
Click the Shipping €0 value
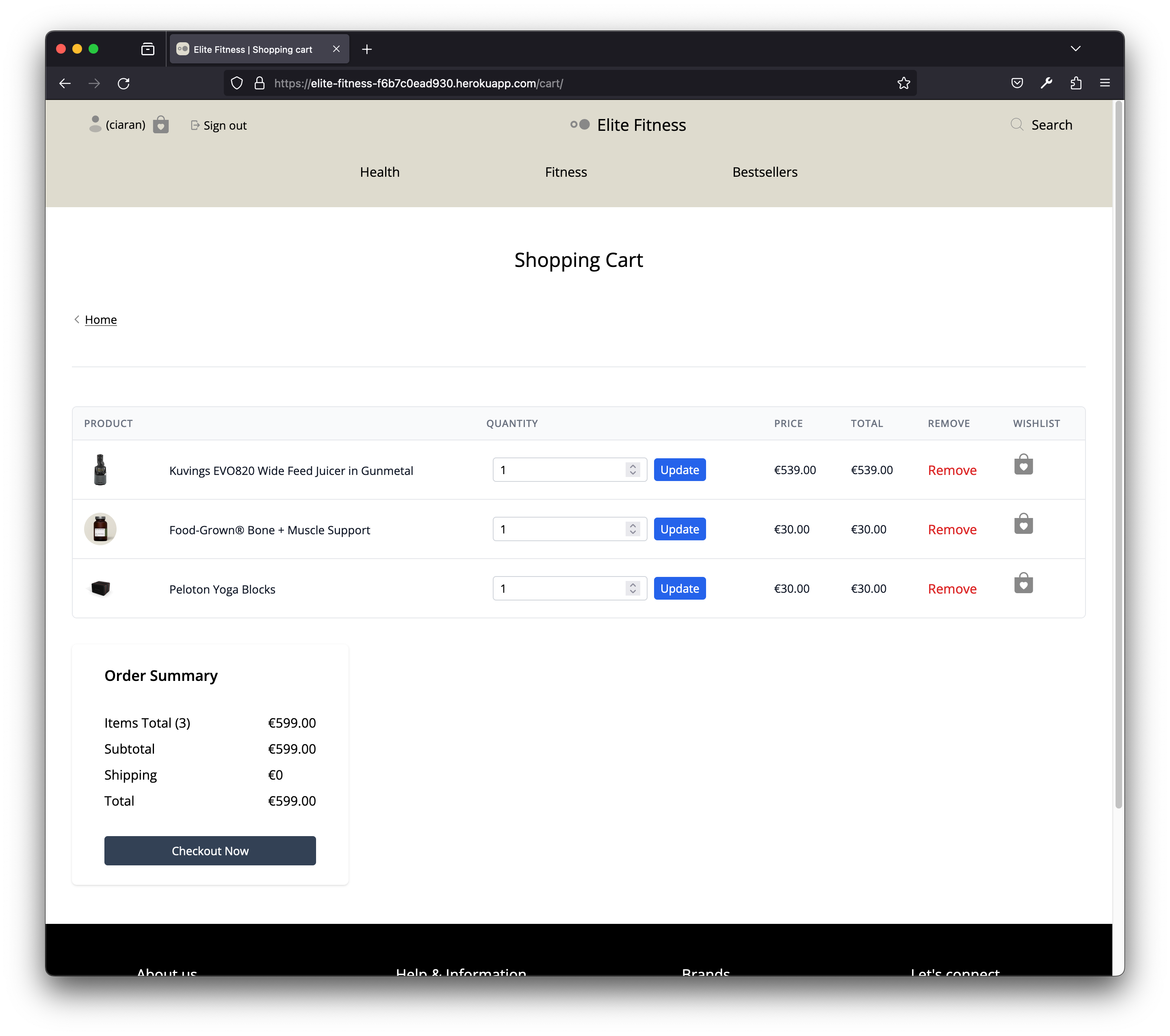pyautogui.click(x=275, y=775)
